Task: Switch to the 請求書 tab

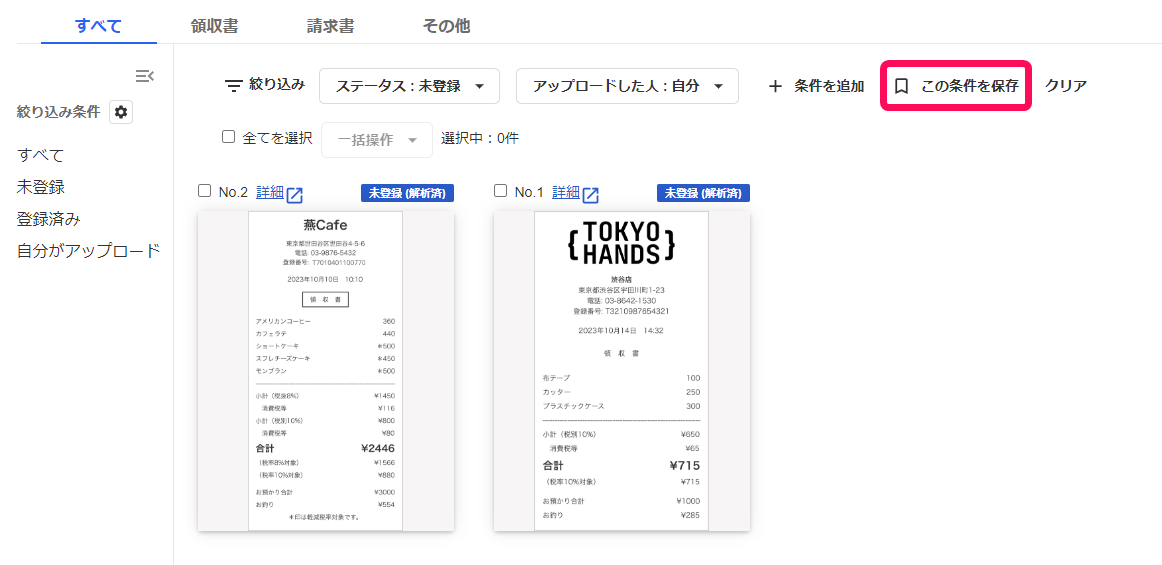Action: click(x=330, y=26)
